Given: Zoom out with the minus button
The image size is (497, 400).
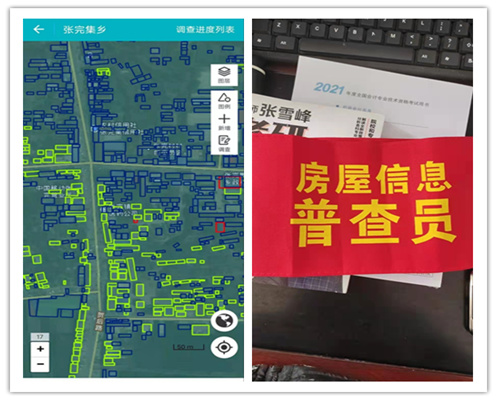Looking at the screenshot, I should [40, 364].
